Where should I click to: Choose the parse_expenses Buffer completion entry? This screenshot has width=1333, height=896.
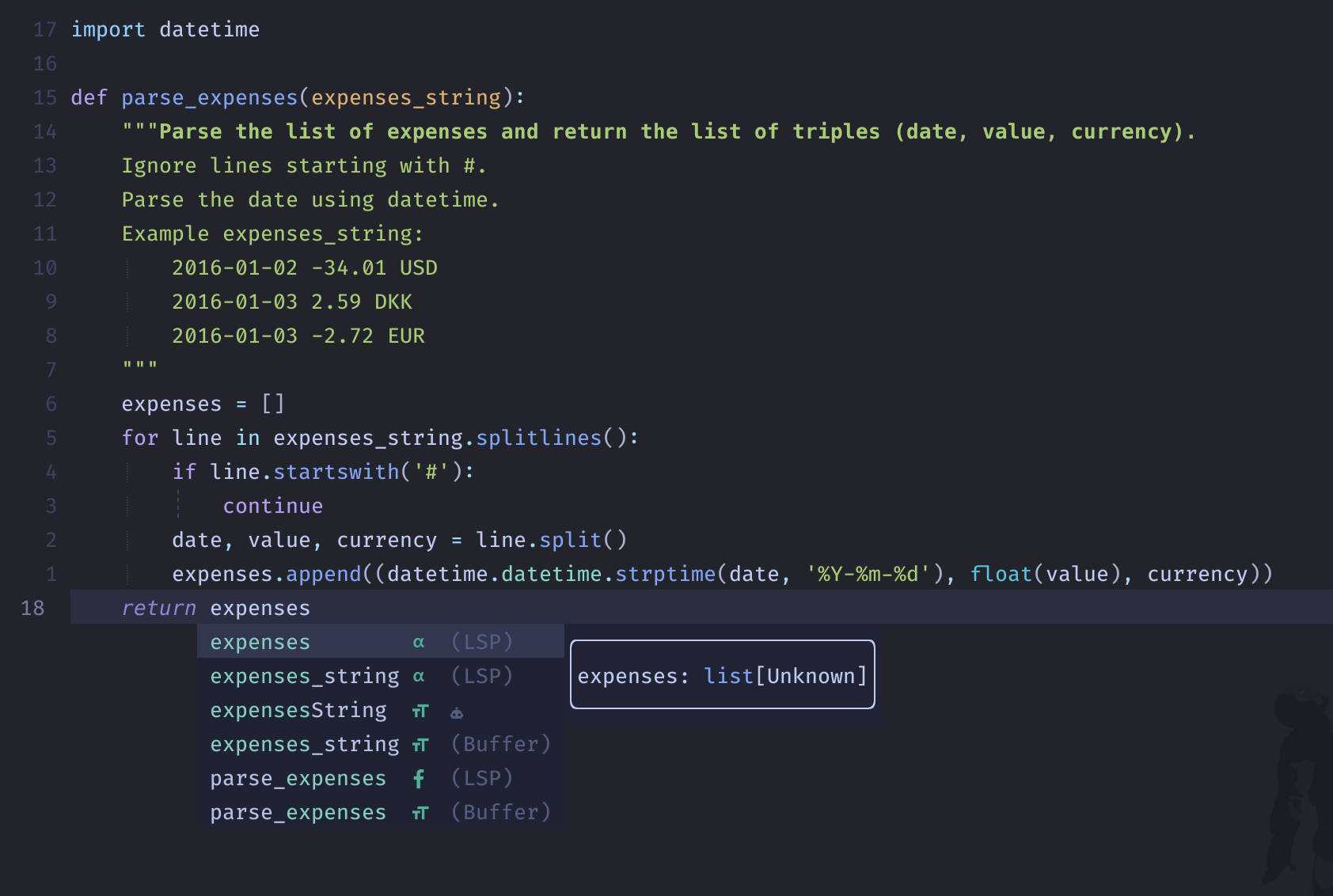pyautogui.click(x=298, y=812)
